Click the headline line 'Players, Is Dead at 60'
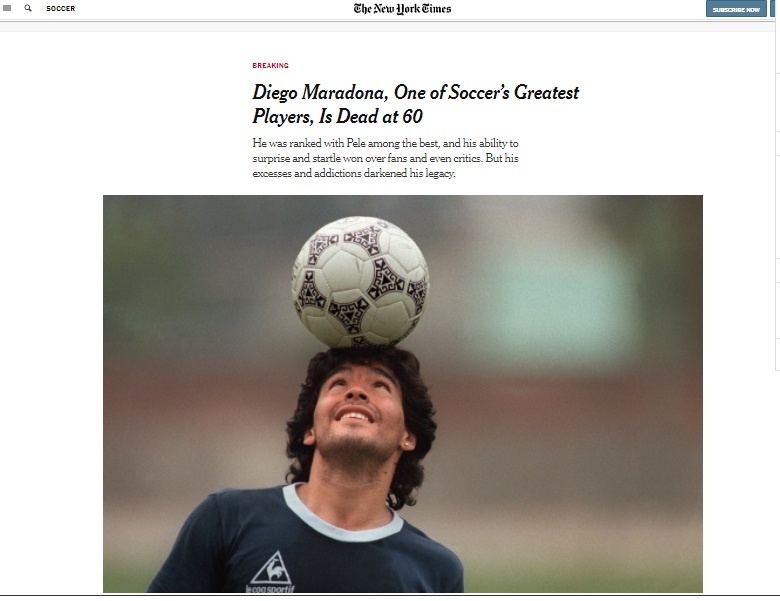This screenshot has height=601, width=780. pyautogui.click(x=337, y=116)
